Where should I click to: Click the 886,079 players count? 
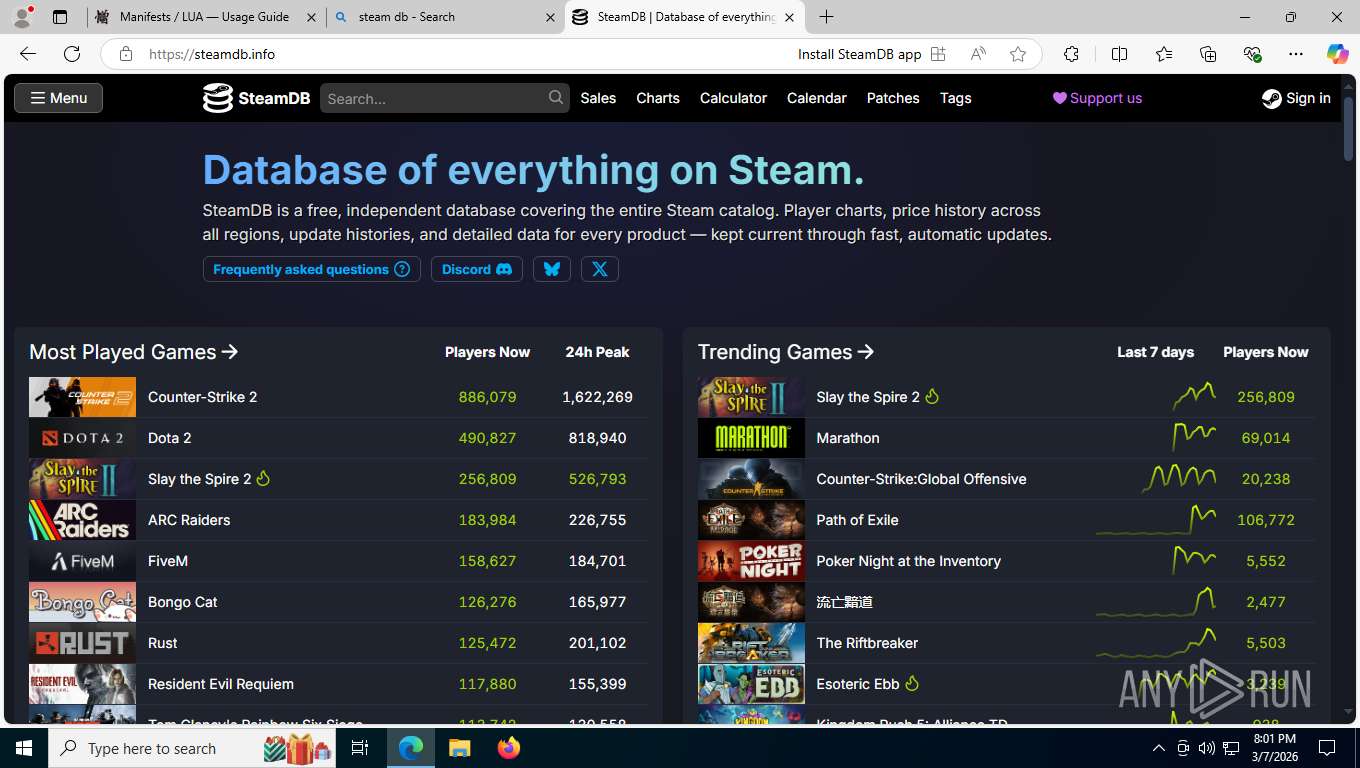coord(487,397)
